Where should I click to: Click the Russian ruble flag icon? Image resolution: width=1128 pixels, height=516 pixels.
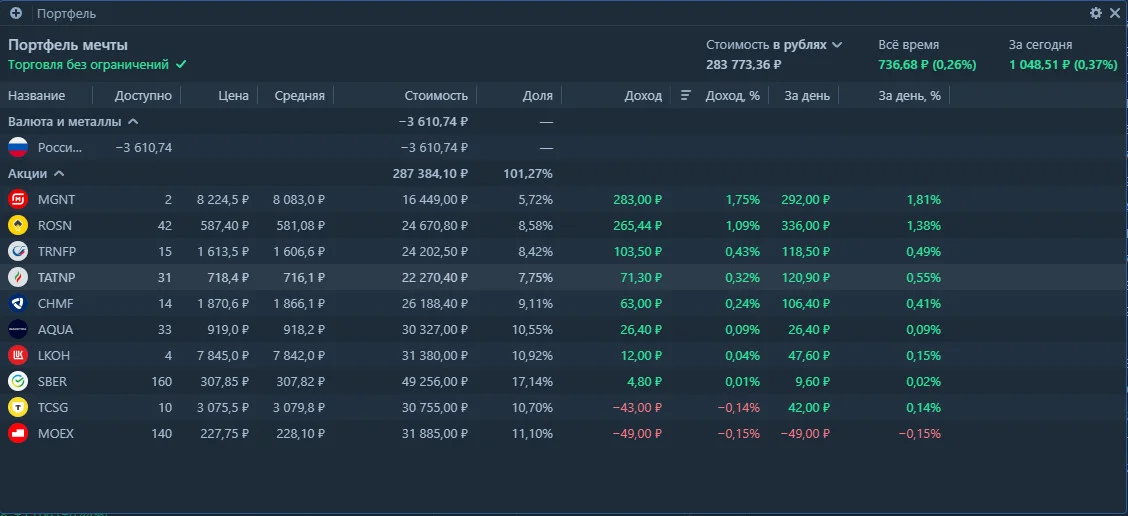(18, 148)
